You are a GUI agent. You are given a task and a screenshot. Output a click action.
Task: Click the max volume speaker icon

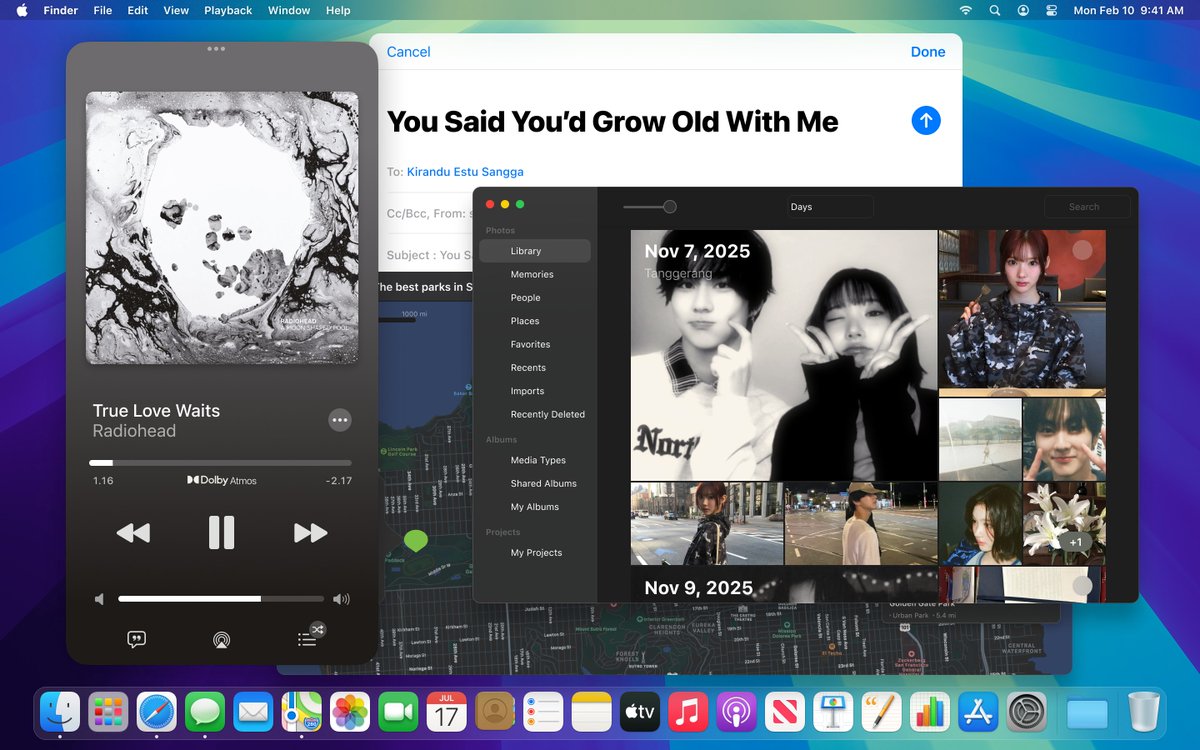[341, 599]
